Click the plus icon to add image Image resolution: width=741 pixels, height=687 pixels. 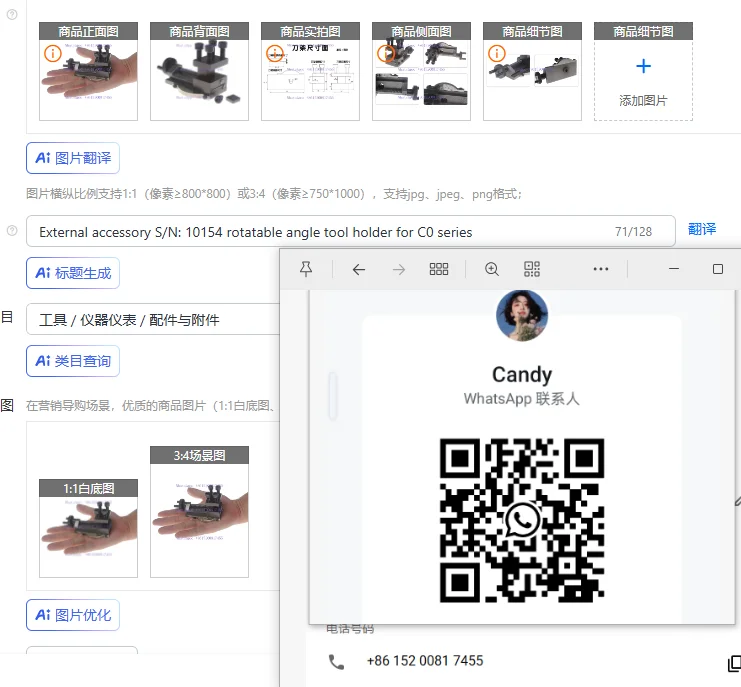(x=643, y=66)
